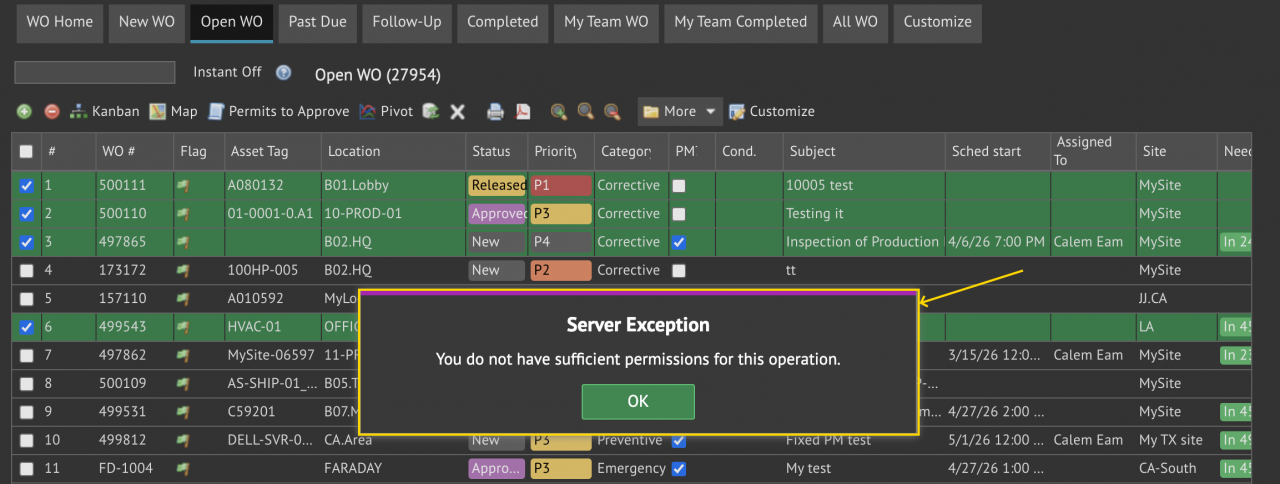Screen dimensions: 1280x484
Task: Click the green add work order icon
Action: point(24,112)
